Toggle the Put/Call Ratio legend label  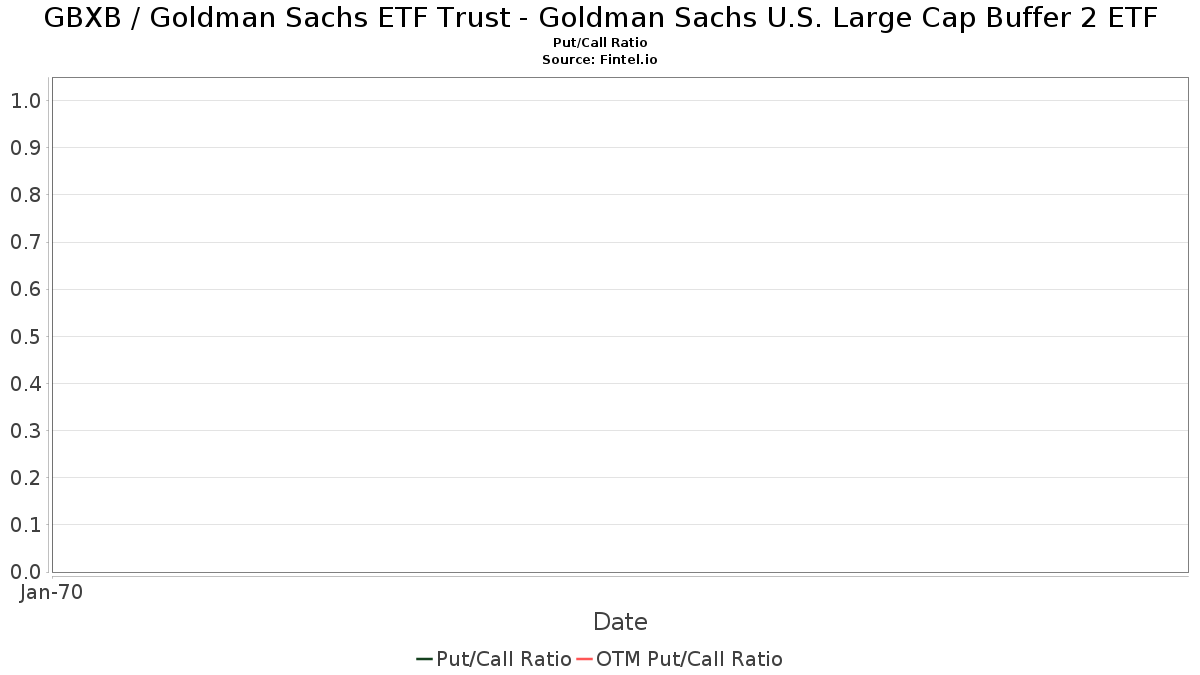click(x=503, y=659)
